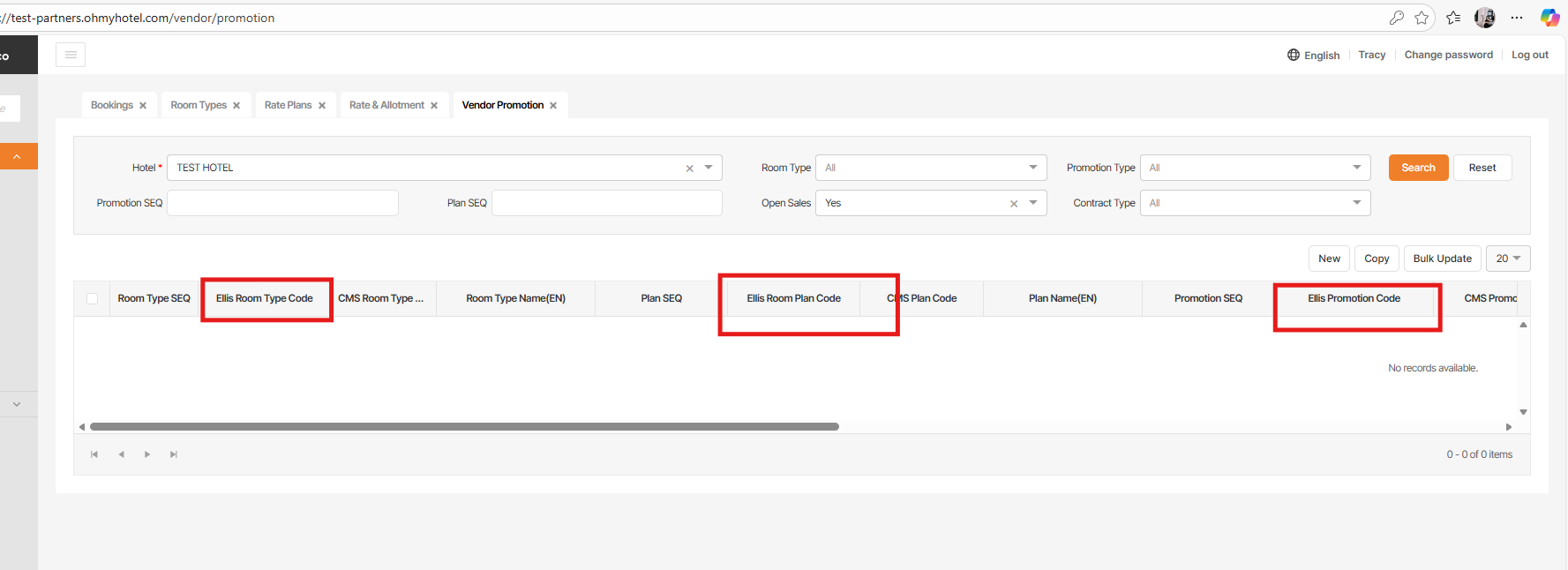Go to the last page of results

(x=174, y=454)
